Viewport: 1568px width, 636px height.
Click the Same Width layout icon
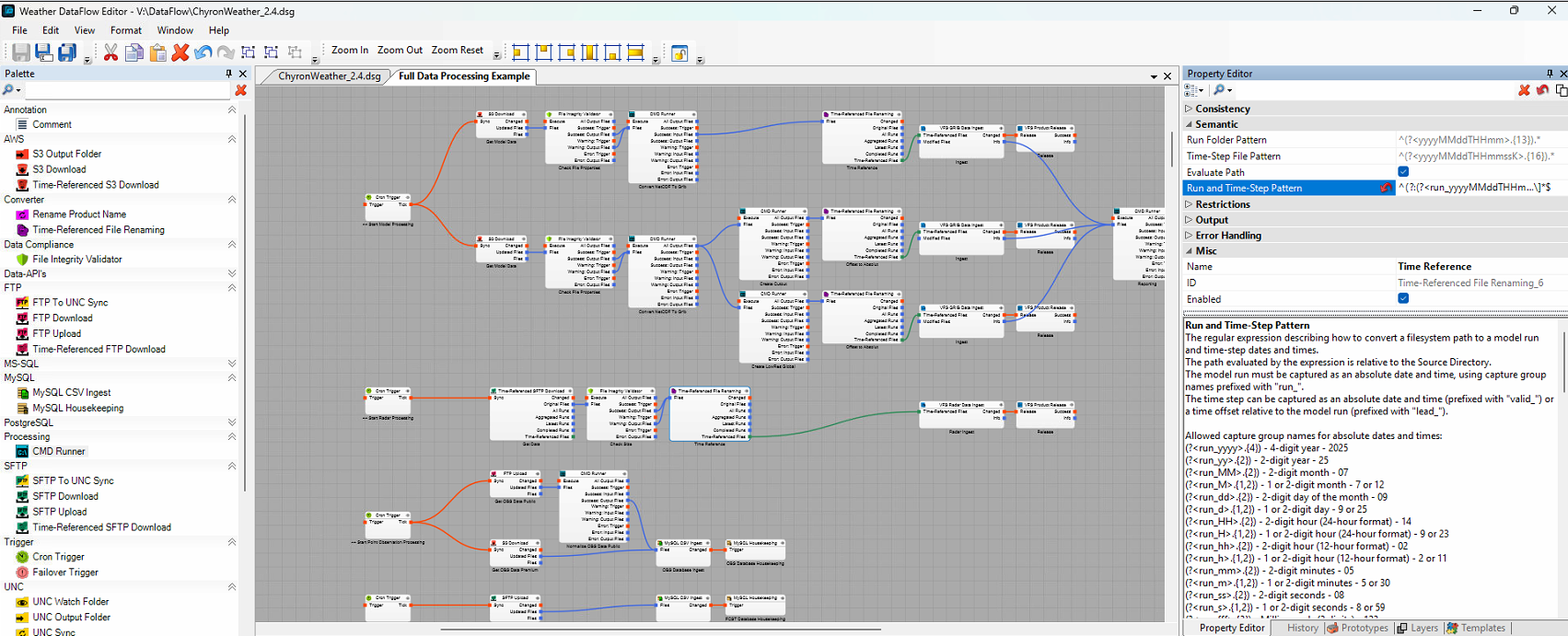[x=635, y=52]
